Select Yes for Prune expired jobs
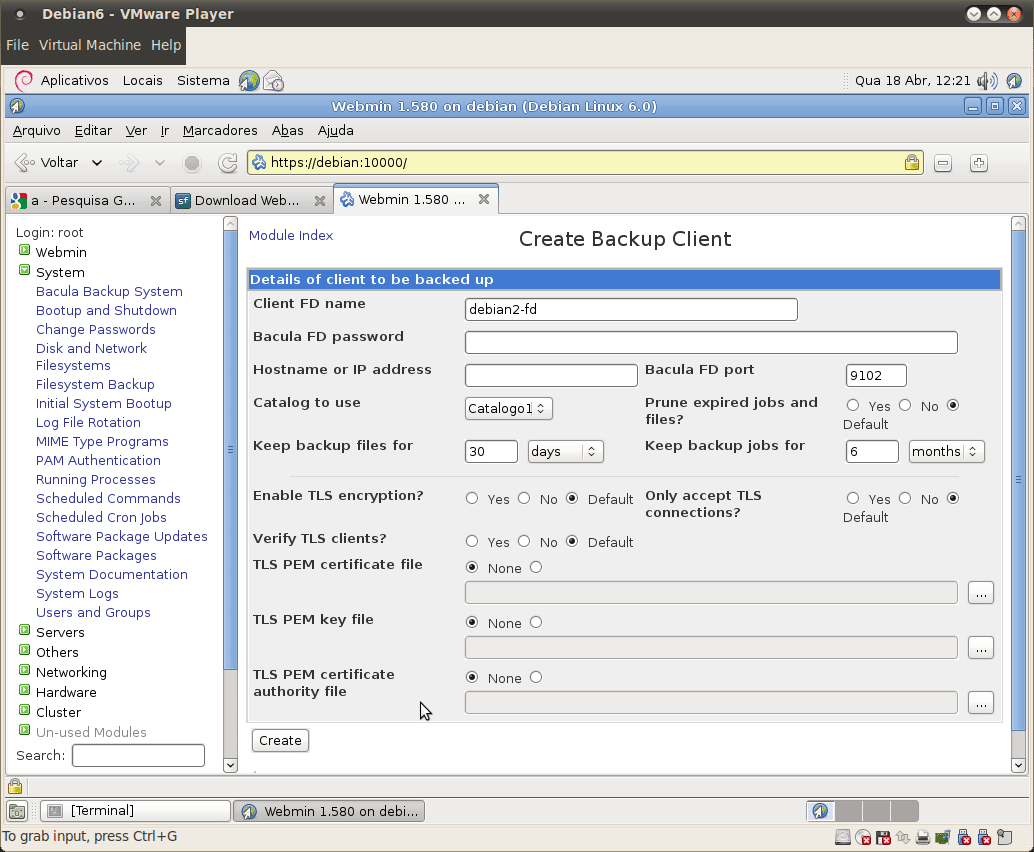 pos(853,406)
